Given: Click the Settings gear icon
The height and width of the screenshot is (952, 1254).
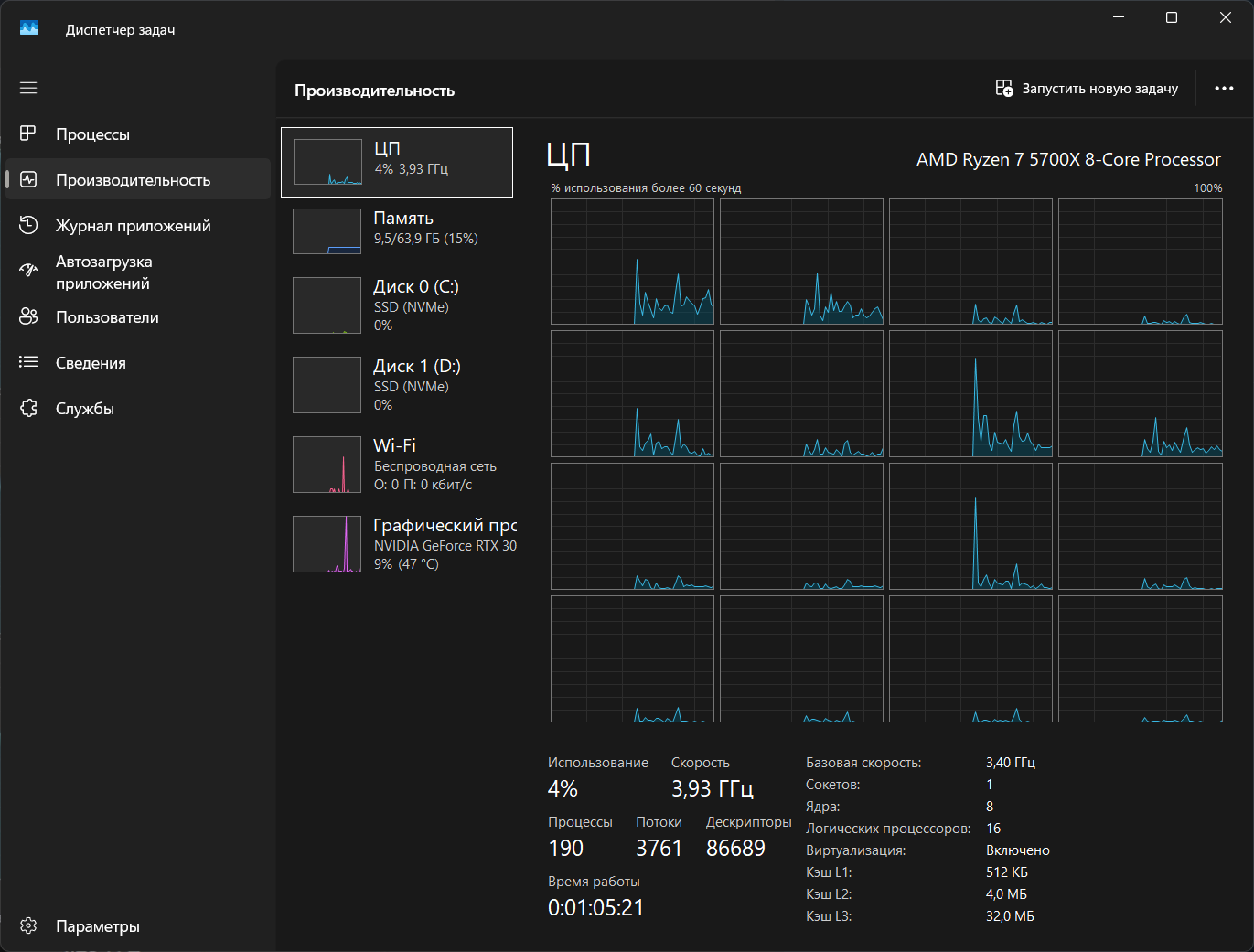Looking at the screenshot, I should pos(28,925).
